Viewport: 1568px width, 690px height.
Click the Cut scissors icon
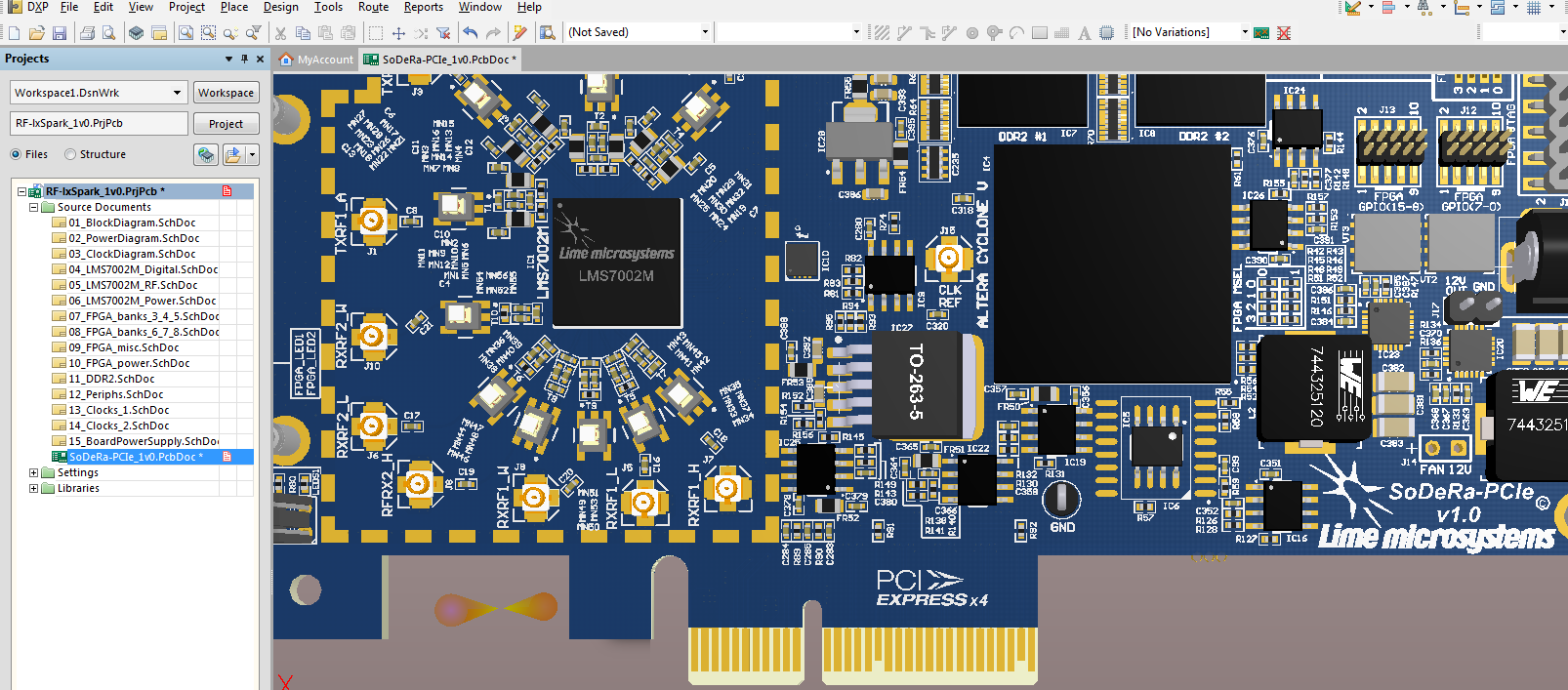[x=280, y=33]
